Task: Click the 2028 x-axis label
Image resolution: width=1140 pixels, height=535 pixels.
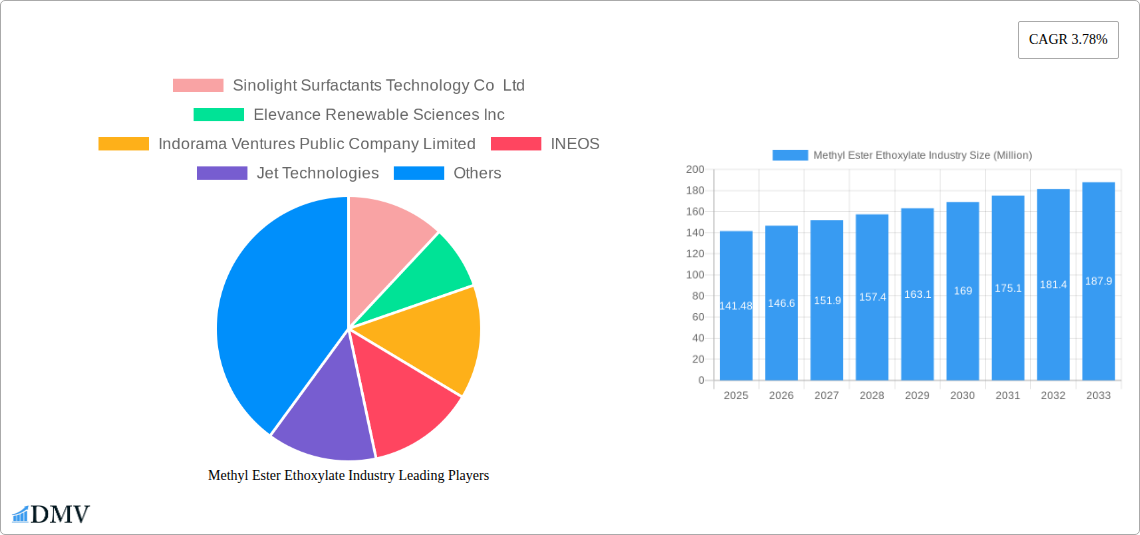Action: point(872,395)
